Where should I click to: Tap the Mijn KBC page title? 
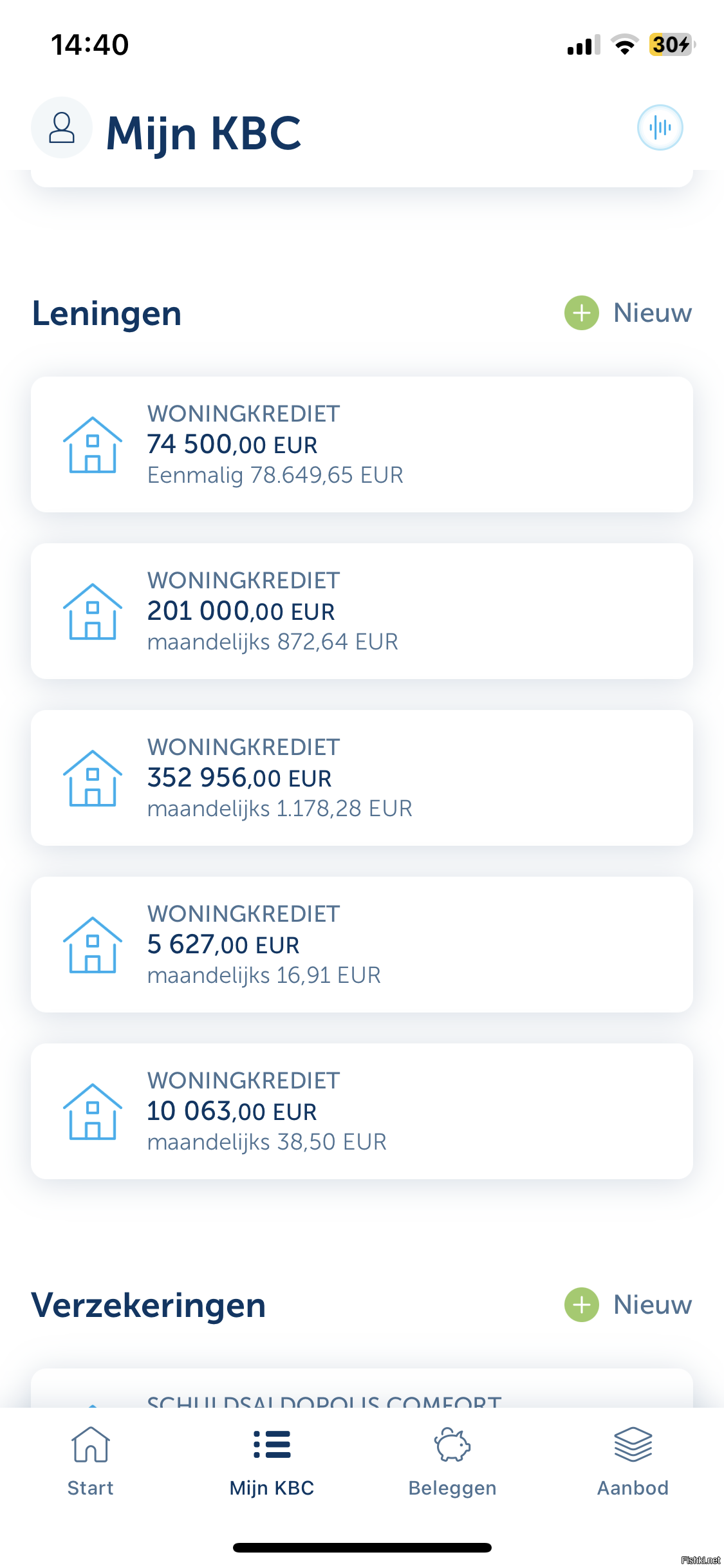click(203, 133)
